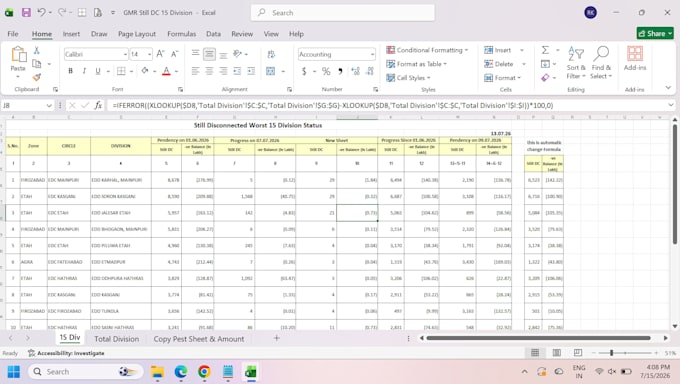Viewport: 680px width, 384px height.
Task: Apply fill color bucket
Action: (145, 71)
